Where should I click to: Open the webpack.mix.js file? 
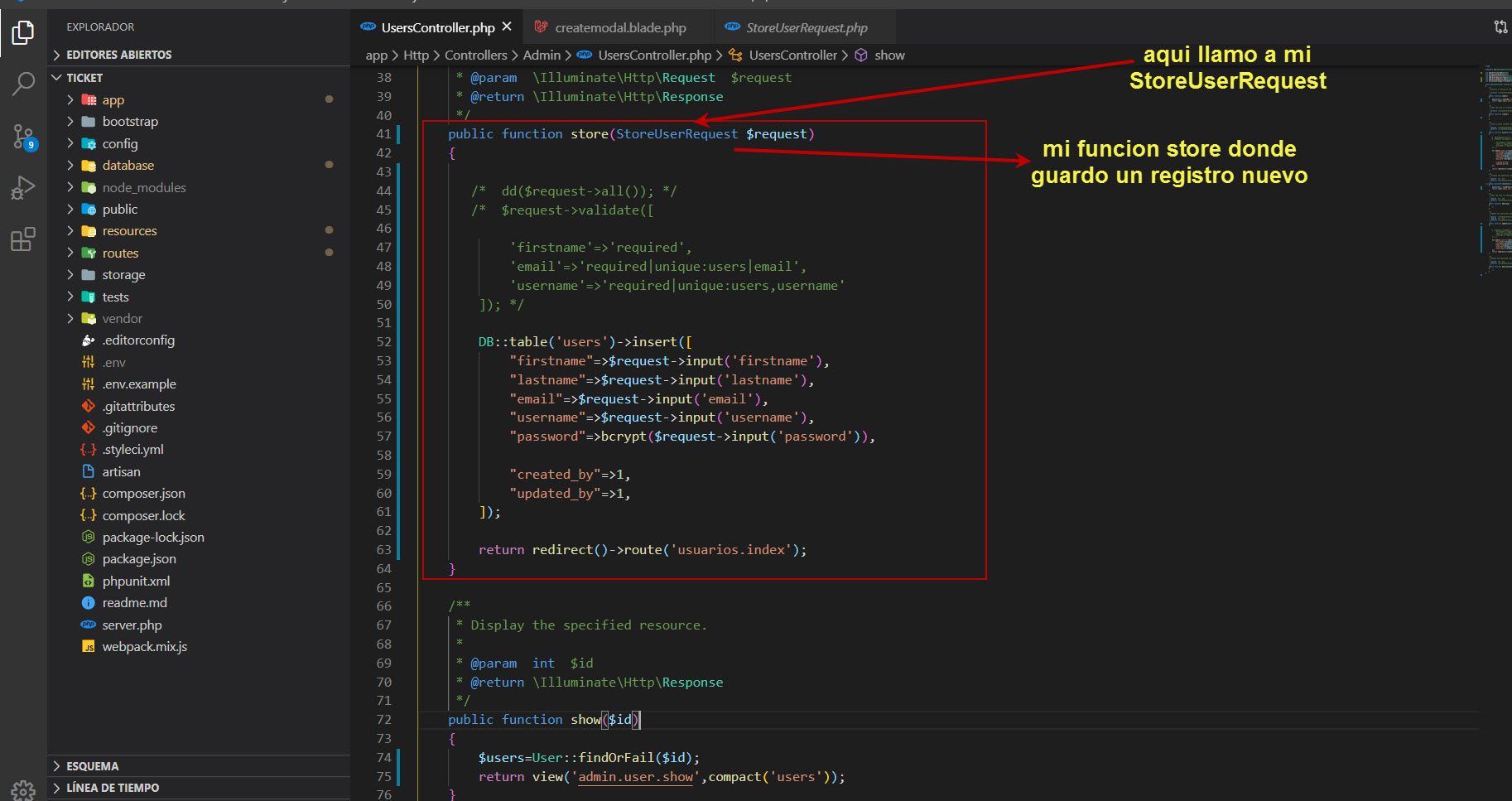pos(199,647)
